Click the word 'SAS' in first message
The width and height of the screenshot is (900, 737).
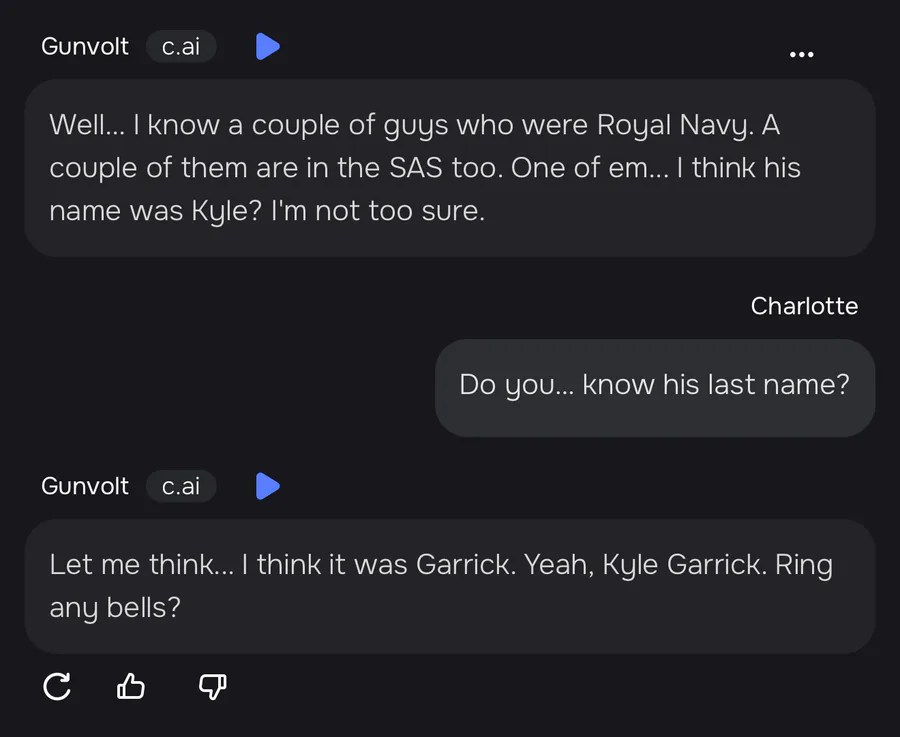(x=416, y=168)
